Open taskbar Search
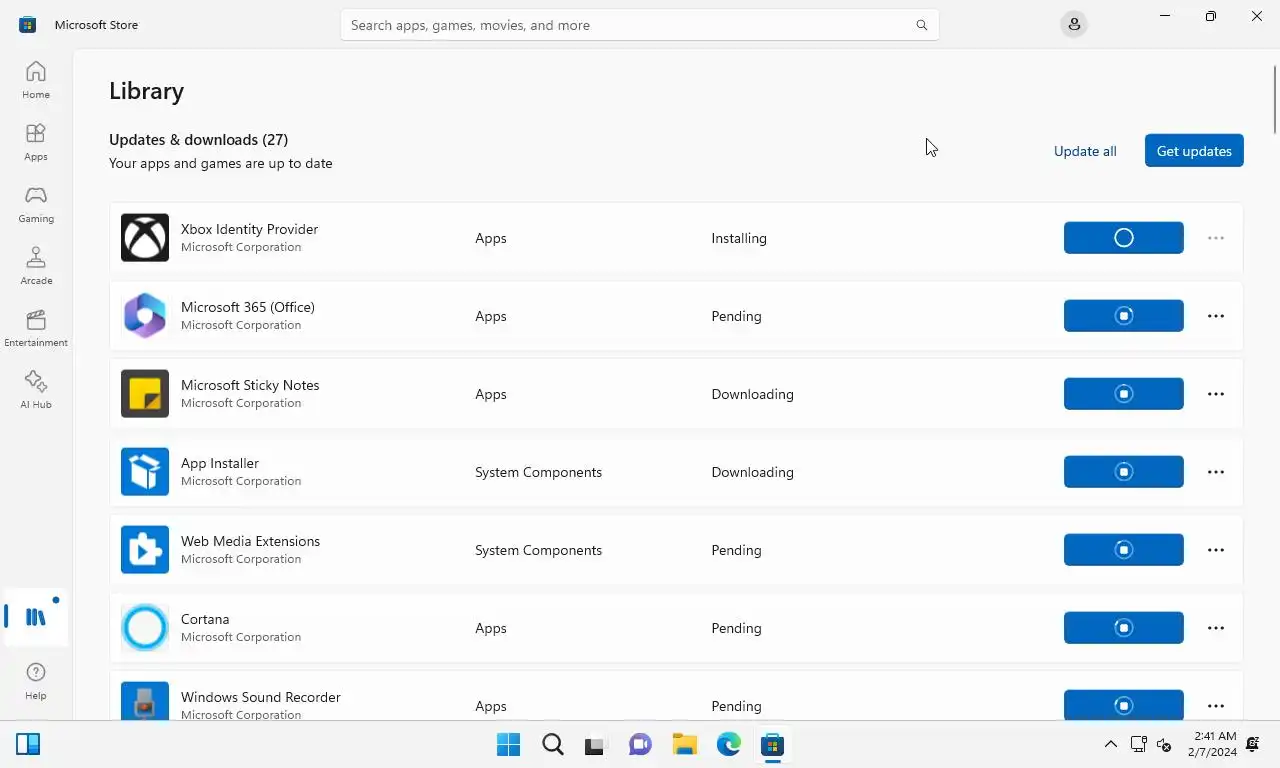The height and width of the screenshot is (768, 1280). [x=553, y=745]
